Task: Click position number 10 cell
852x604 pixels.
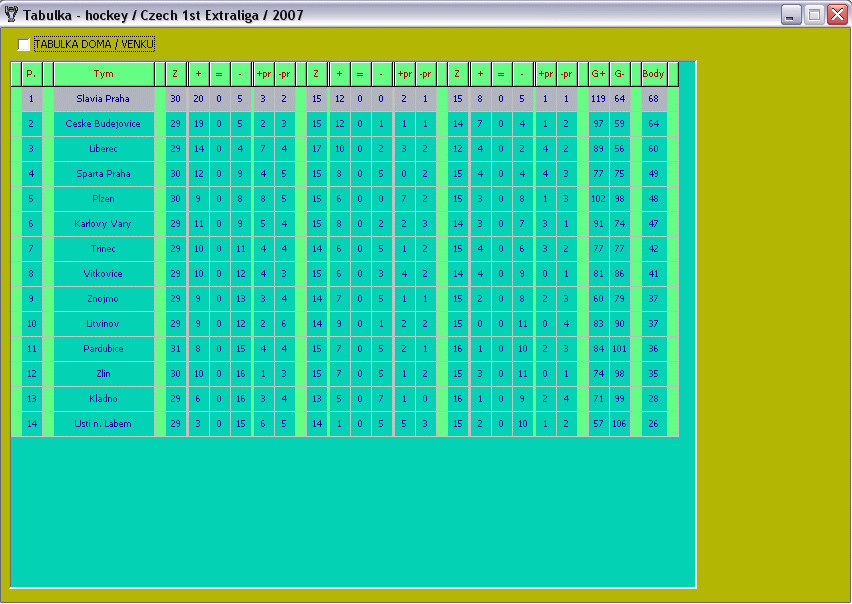Action: pyautogui.click(x=32, y=324)
